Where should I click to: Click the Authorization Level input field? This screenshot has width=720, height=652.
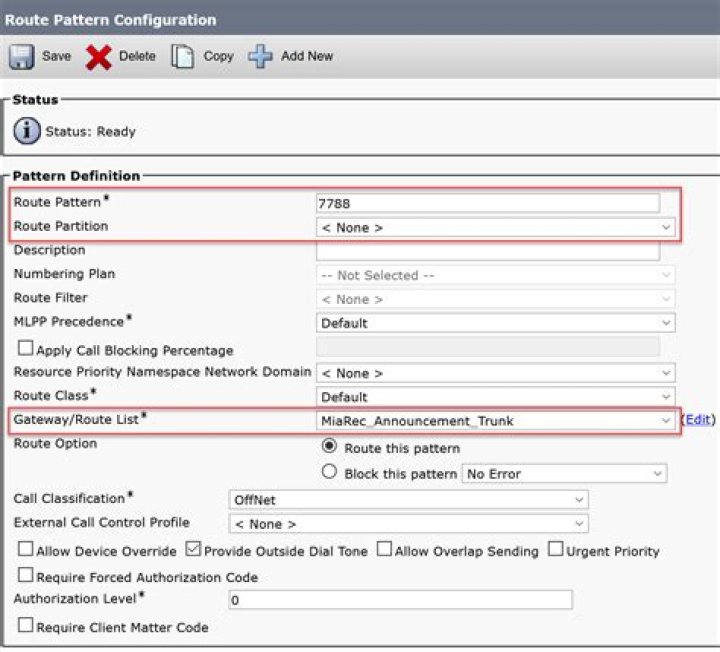point(400,600)
